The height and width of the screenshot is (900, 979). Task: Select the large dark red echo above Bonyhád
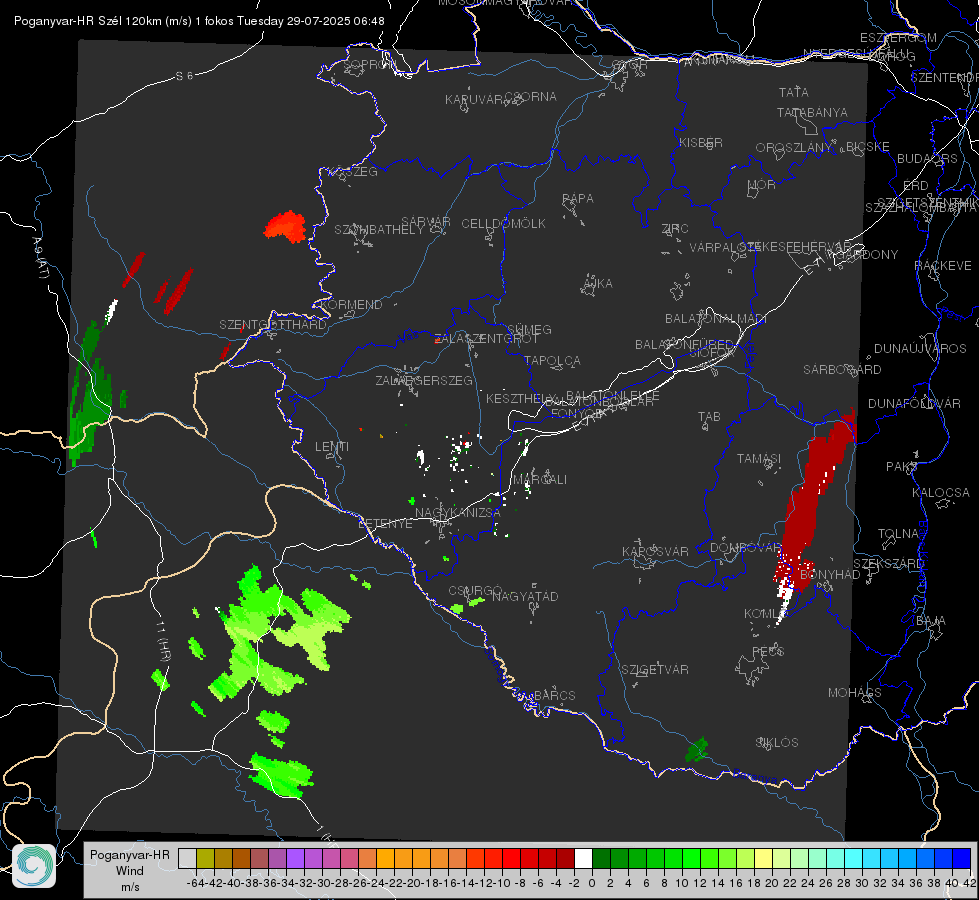point(815,500)
